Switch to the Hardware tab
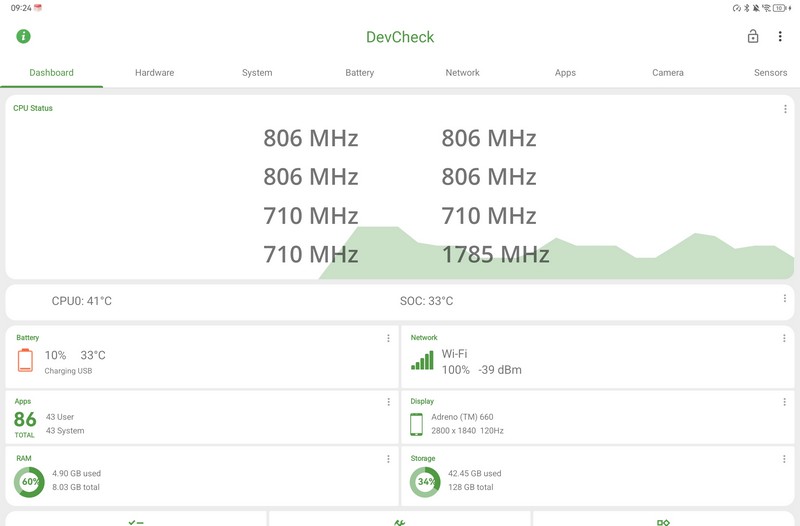 pyautogui.click(x=154, y=73)
